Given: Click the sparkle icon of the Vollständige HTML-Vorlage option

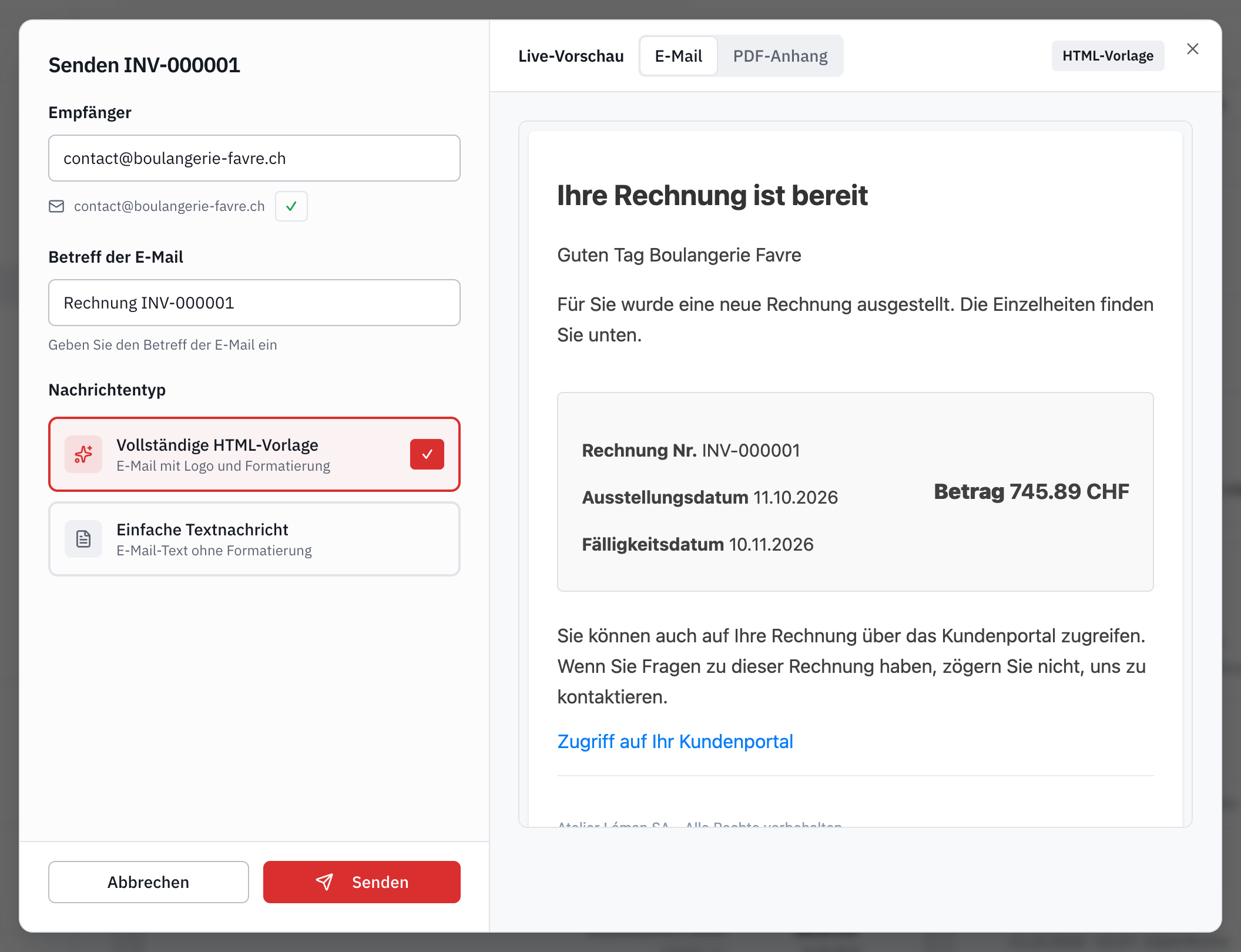Looking at the screenshot, I should point(83,454).
